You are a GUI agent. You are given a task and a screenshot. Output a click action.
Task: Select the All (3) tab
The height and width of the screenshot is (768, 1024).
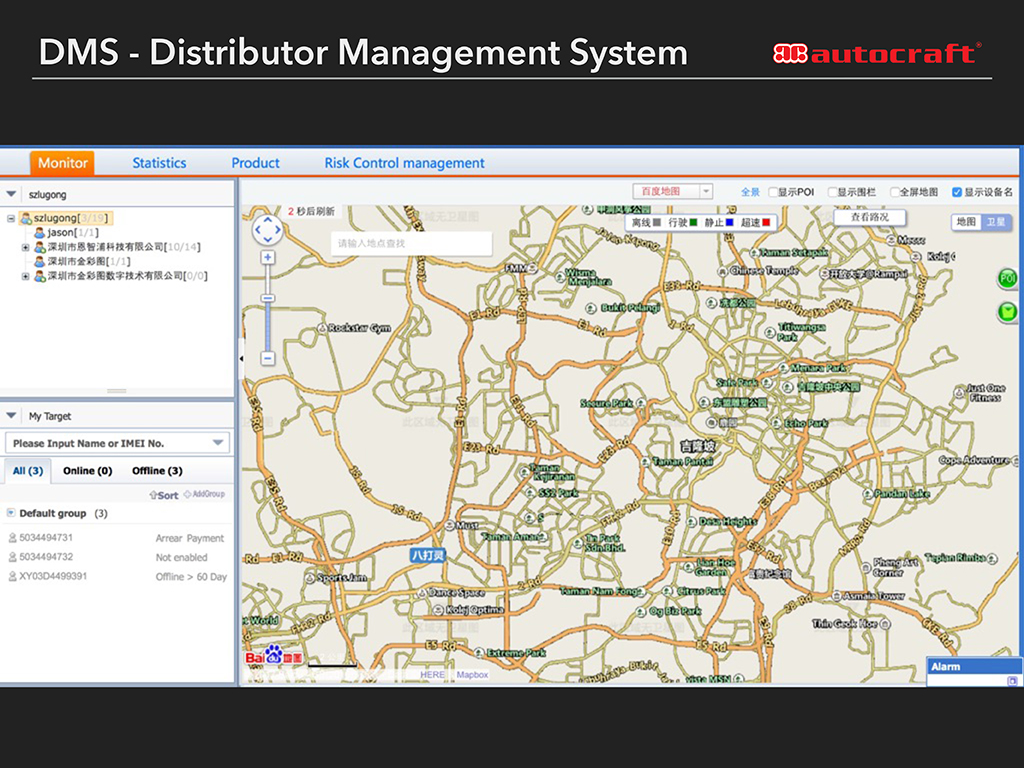(x=28, y=471)
